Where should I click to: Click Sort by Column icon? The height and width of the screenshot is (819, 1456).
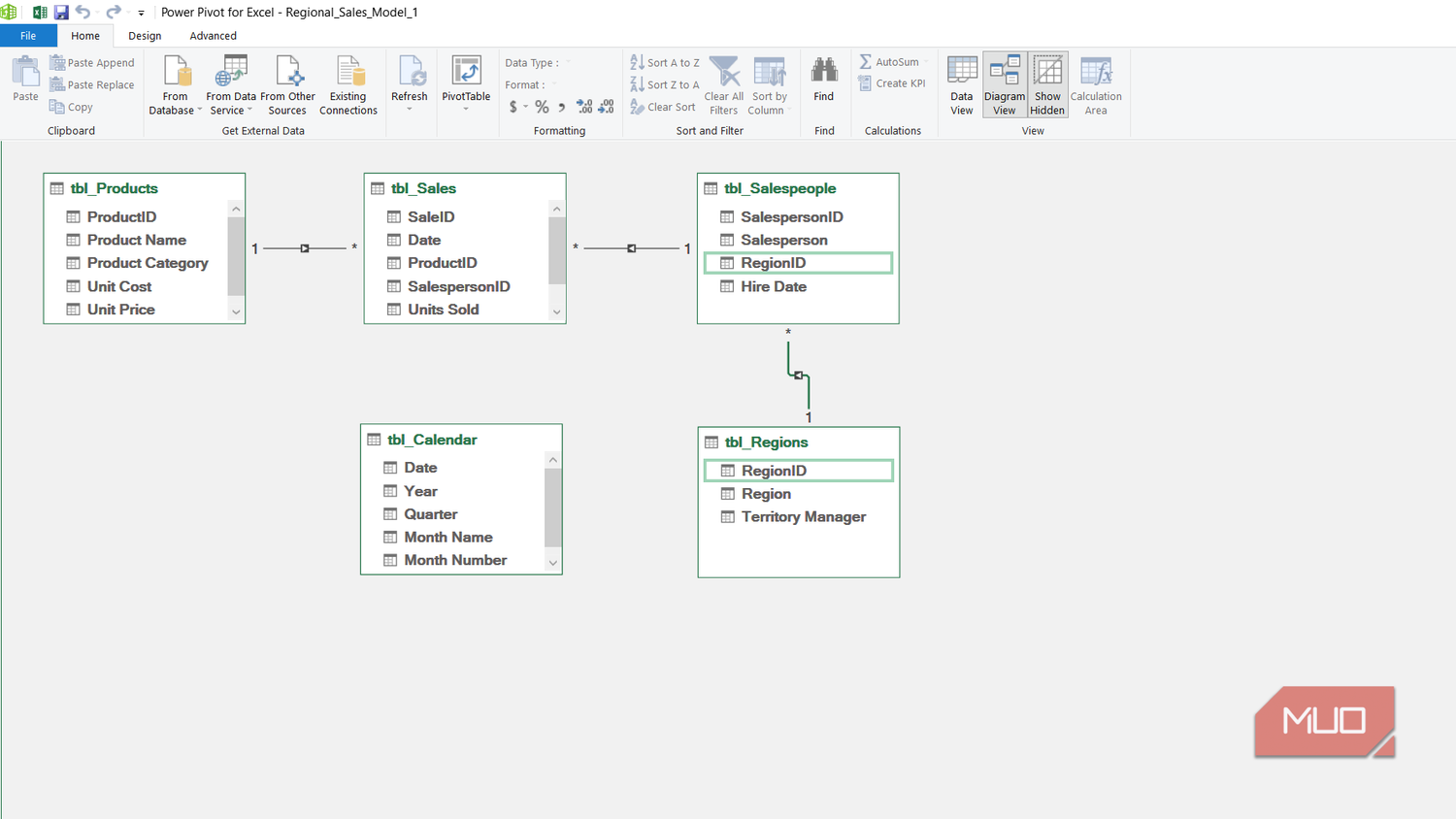click(769, 73)
